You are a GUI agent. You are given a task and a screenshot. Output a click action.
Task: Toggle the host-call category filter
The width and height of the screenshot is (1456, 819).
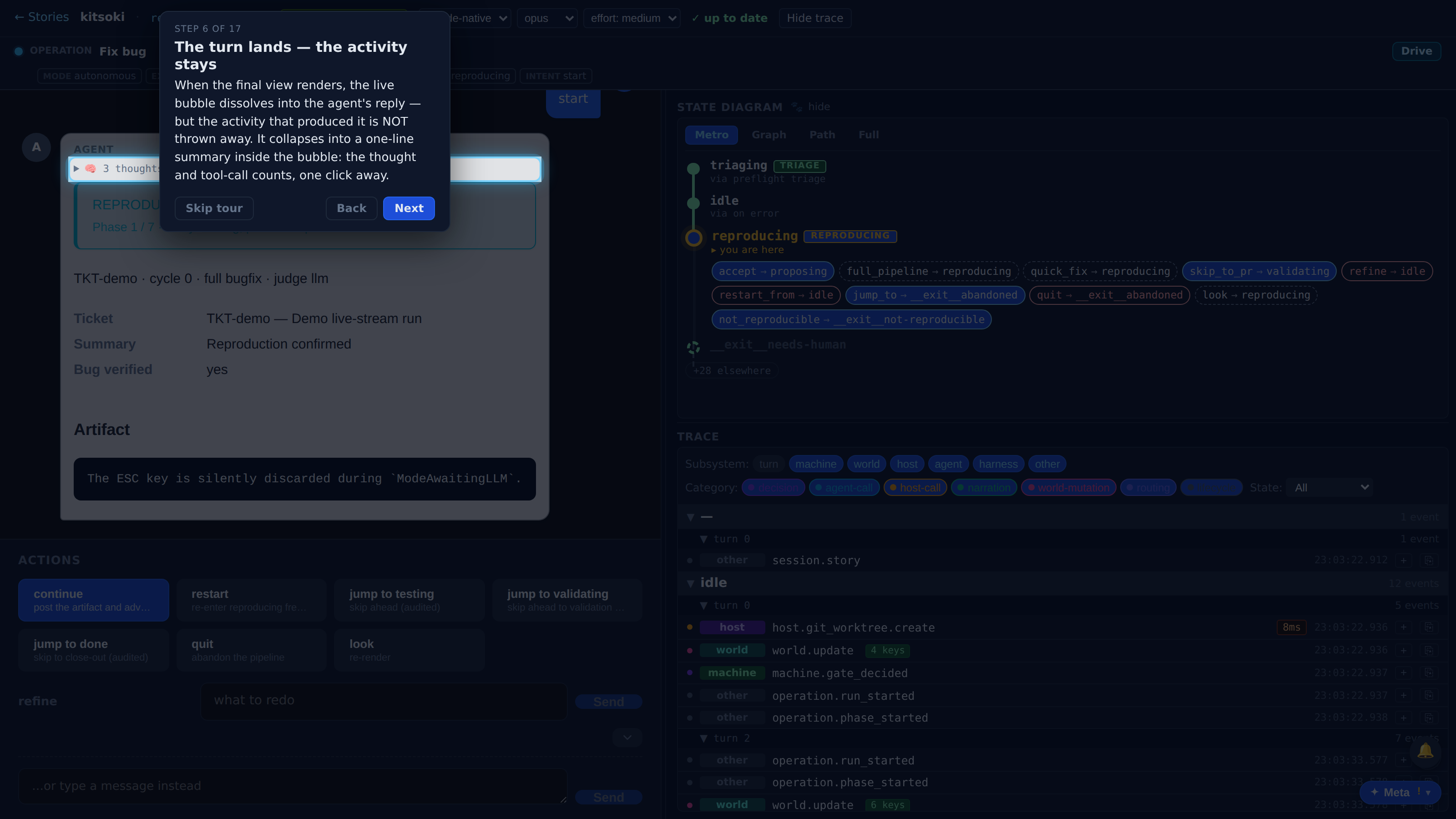(x=915, y=487)
